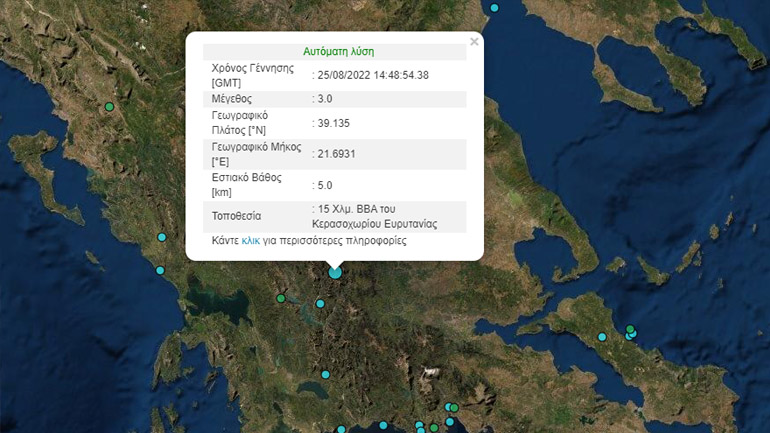Screen dimensions: 770x433
Task: Select the green marker on Euboea's east coast
Action: [x=630, y=329]
